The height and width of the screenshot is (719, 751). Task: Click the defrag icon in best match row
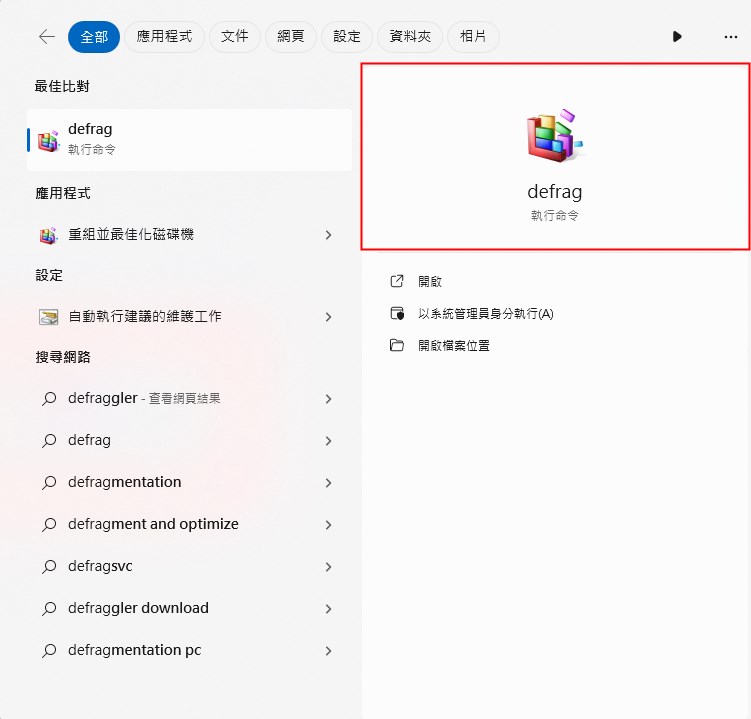(x=48, y=140)
